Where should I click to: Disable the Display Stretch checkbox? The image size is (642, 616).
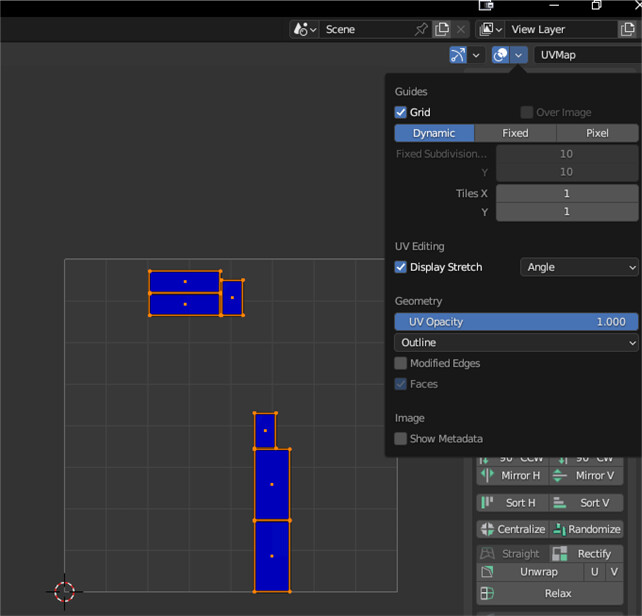401,267
